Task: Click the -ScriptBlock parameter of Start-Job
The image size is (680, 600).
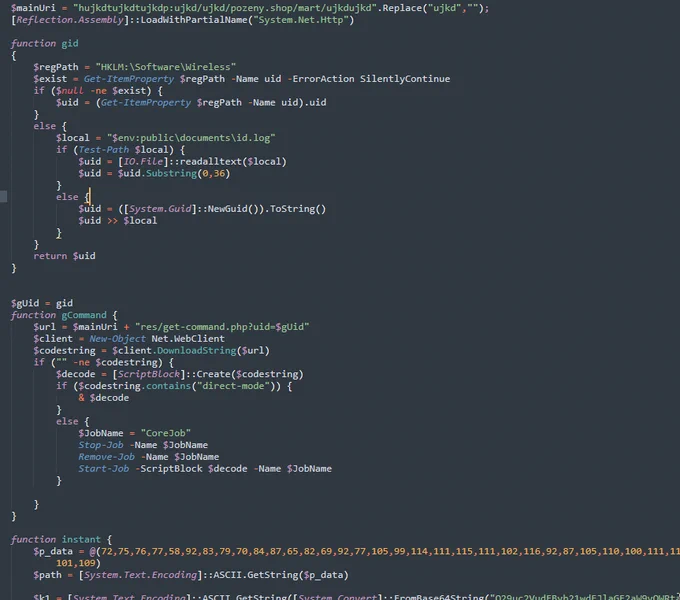Action: click(169, 469)
